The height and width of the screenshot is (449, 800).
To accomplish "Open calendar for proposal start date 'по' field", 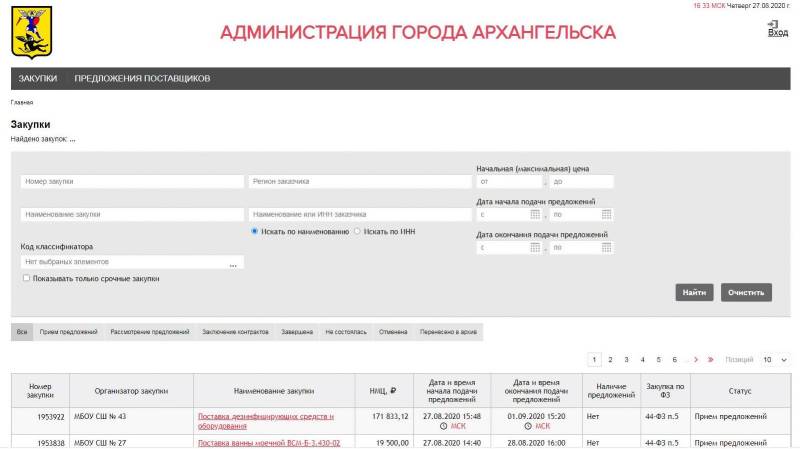I will pos(606,214).
